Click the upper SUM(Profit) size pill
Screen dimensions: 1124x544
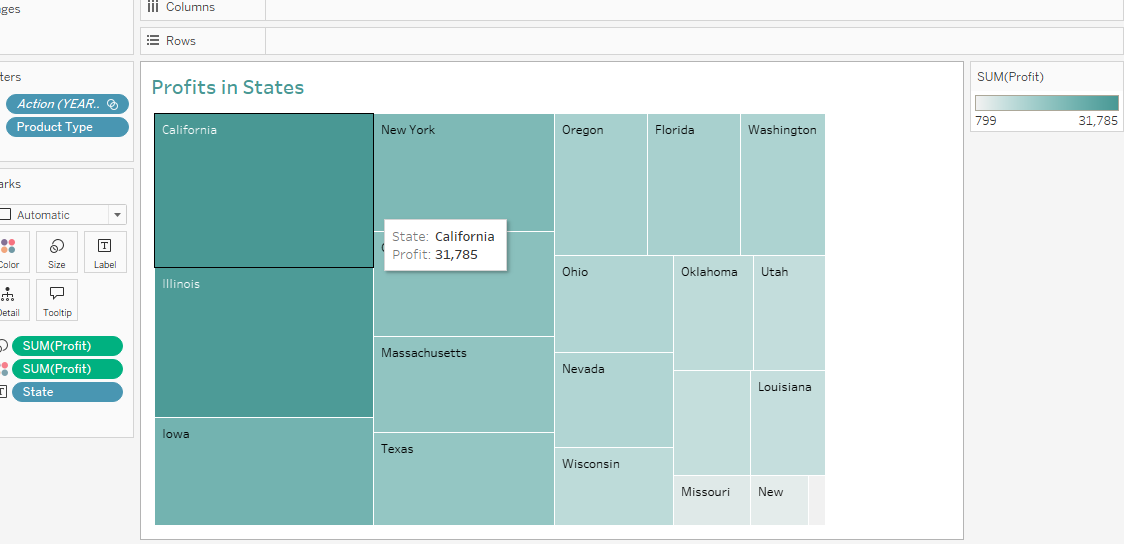coord(67,346)
